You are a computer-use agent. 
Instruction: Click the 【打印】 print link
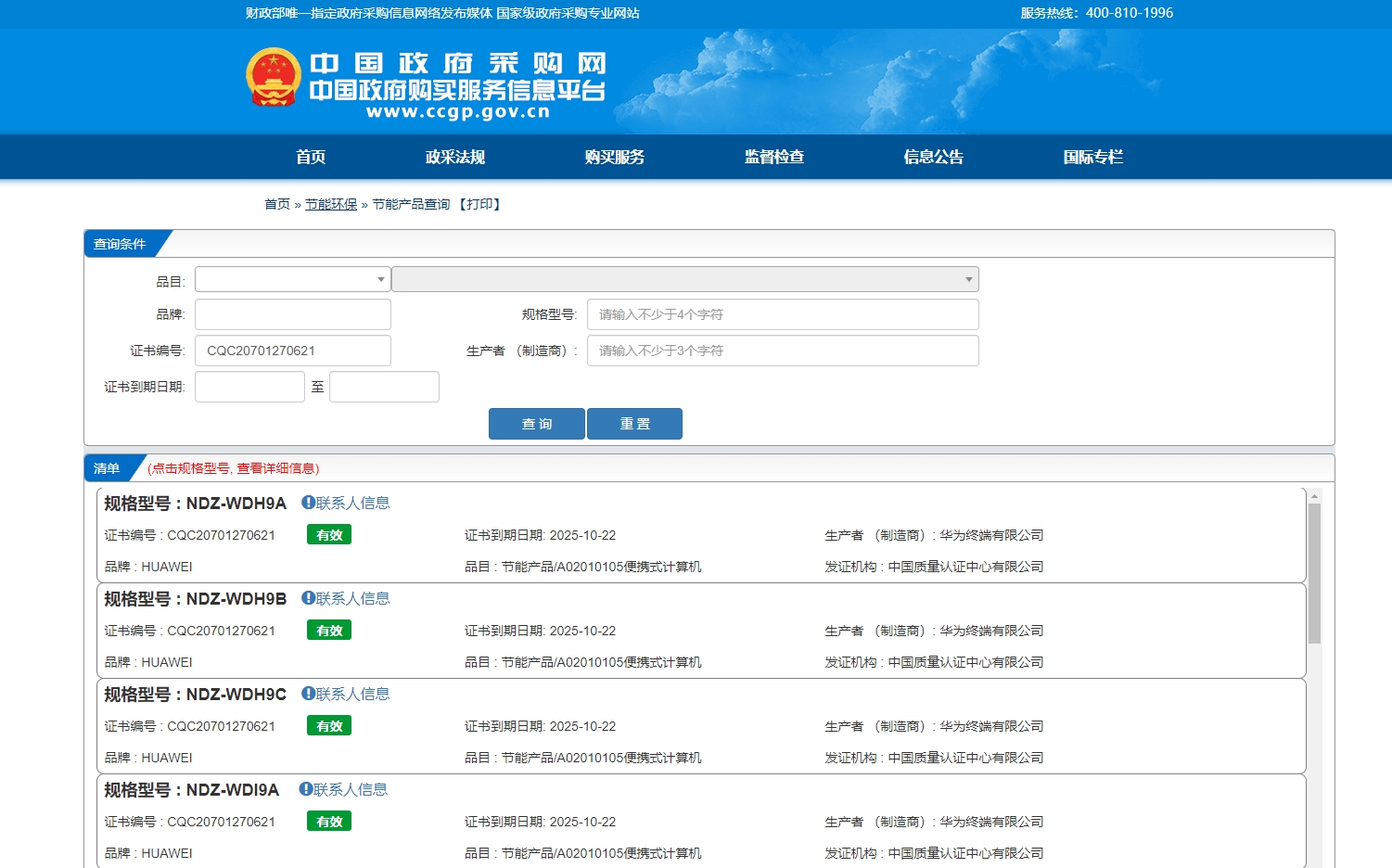[479, 204]
